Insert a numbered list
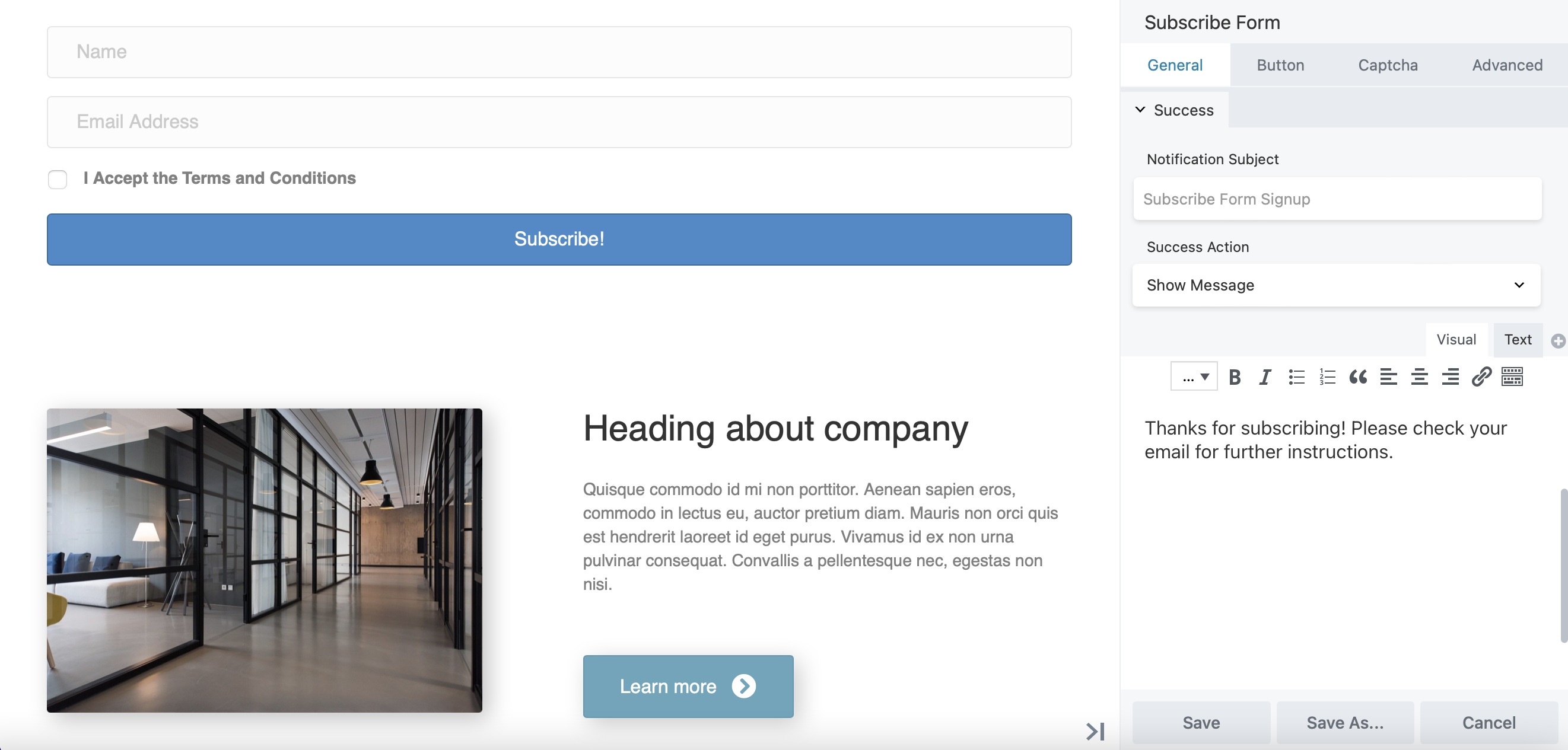This screenshot has height=750, width=1568. pyautogui.click(x=1327, y=376)
